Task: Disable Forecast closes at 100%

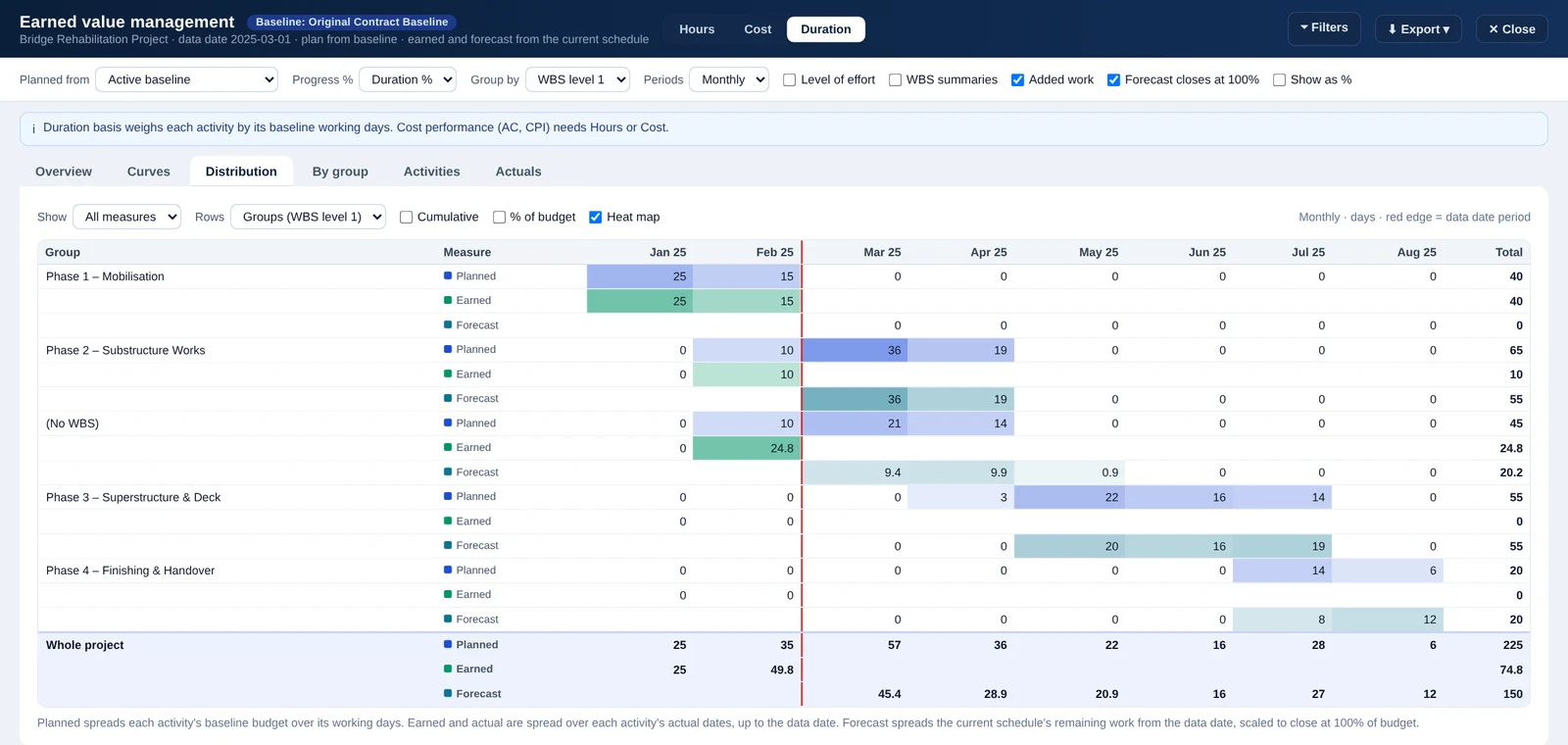Action: point(1114,80)
